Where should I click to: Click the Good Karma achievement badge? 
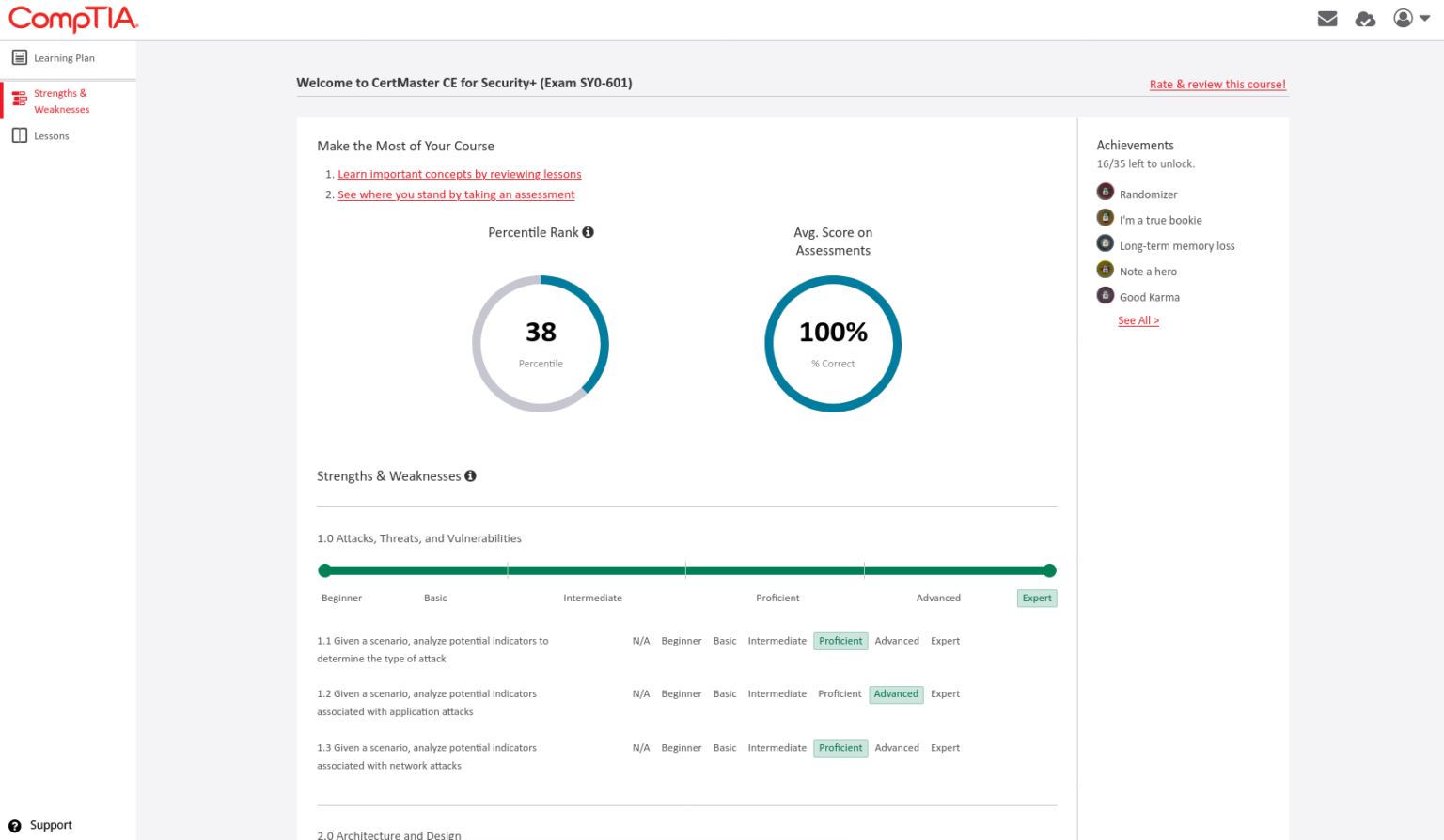[1106, 295]
